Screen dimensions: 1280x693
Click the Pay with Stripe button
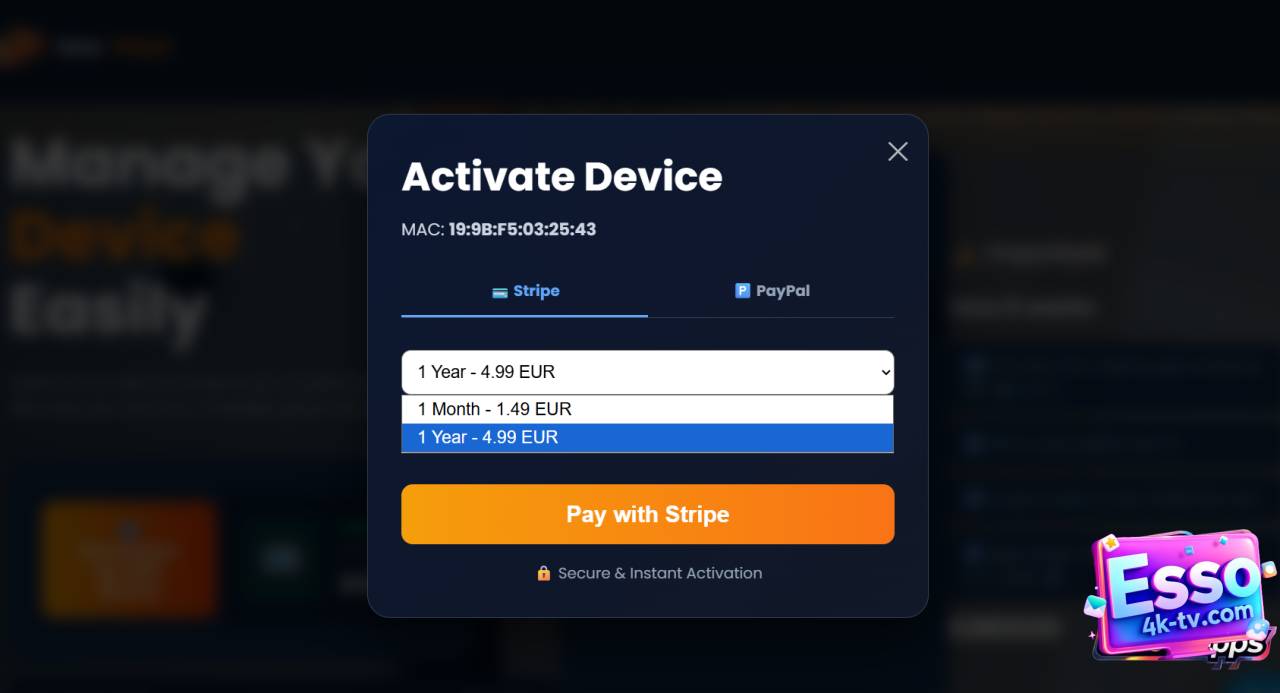[x=648, y=514]
